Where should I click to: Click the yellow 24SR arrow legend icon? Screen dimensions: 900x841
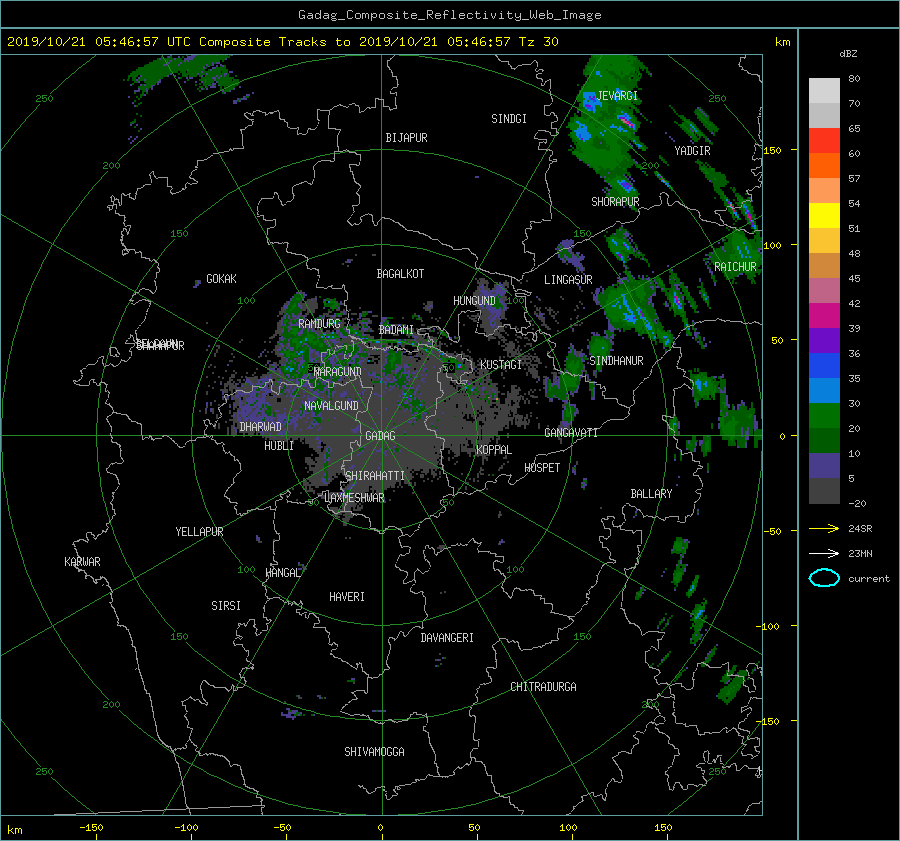[824, 528]
